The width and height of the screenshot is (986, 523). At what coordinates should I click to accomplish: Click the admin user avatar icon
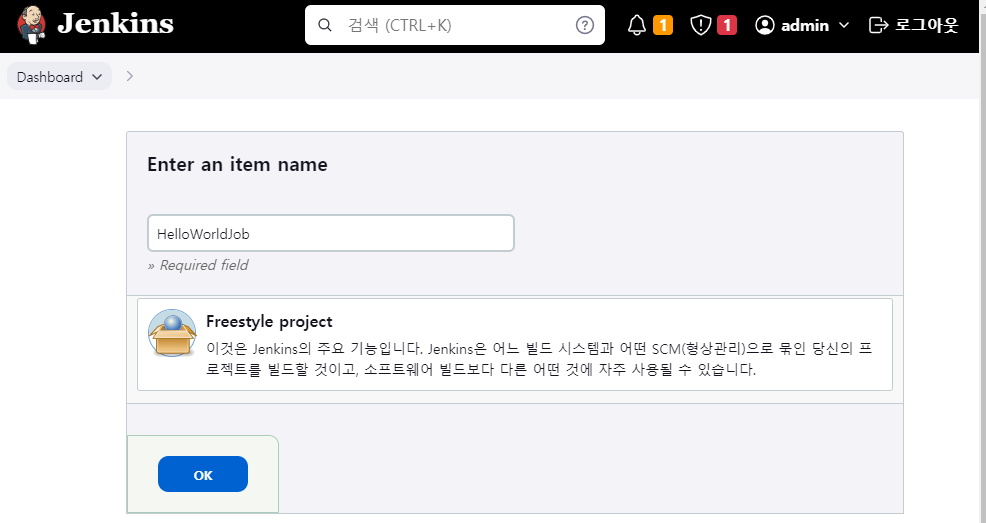click(x=765, y=25)
